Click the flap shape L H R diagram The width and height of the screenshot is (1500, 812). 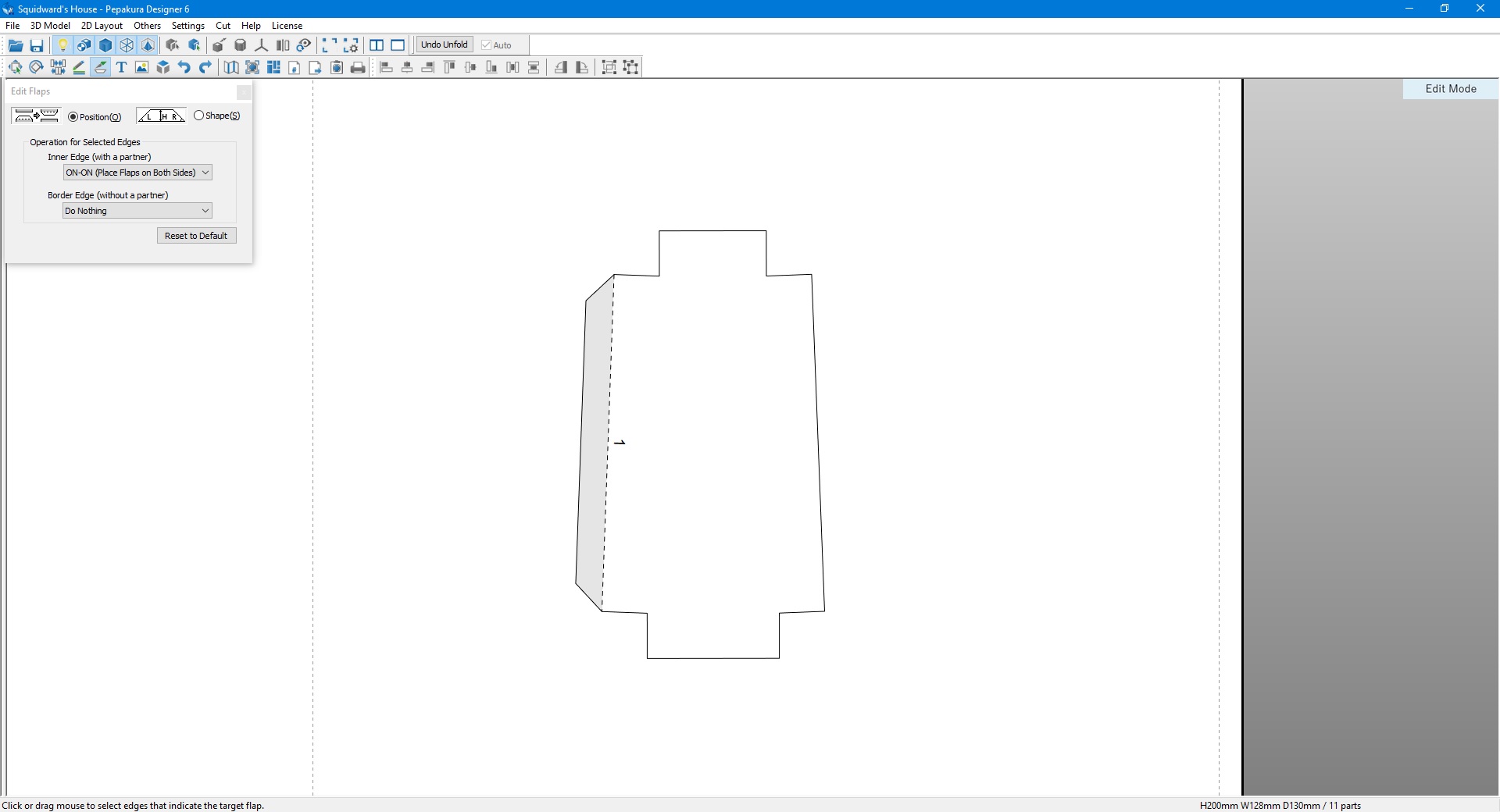point(161,116)
